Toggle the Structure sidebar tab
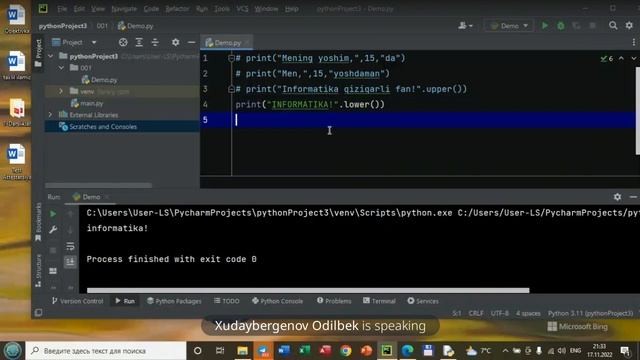The image size is (640, 360). (38, 270)
